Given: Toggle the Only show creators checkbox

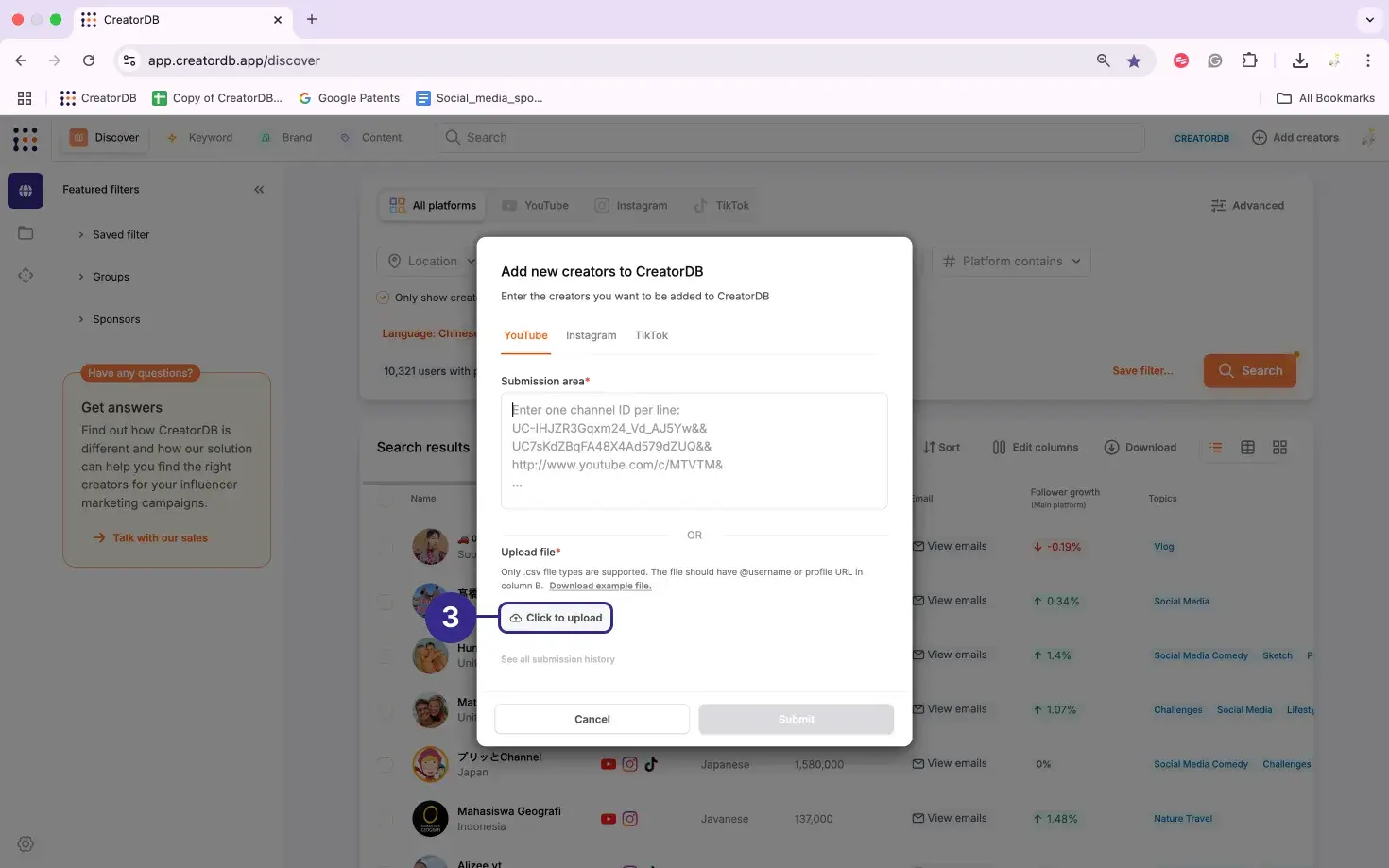Looking at the screenshot, I should [x=383, y=298].
